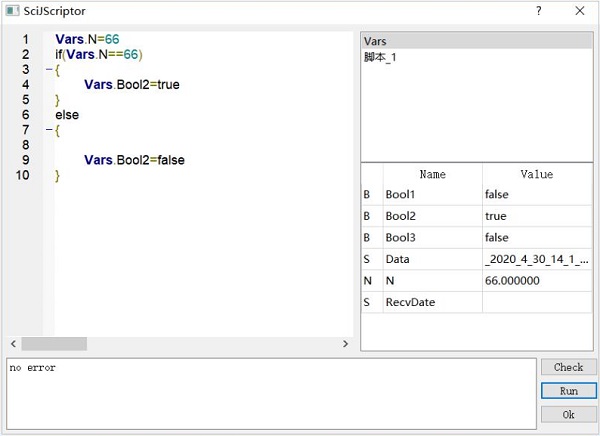
Task: Run the script with the Run button
Action: point(569,391)
